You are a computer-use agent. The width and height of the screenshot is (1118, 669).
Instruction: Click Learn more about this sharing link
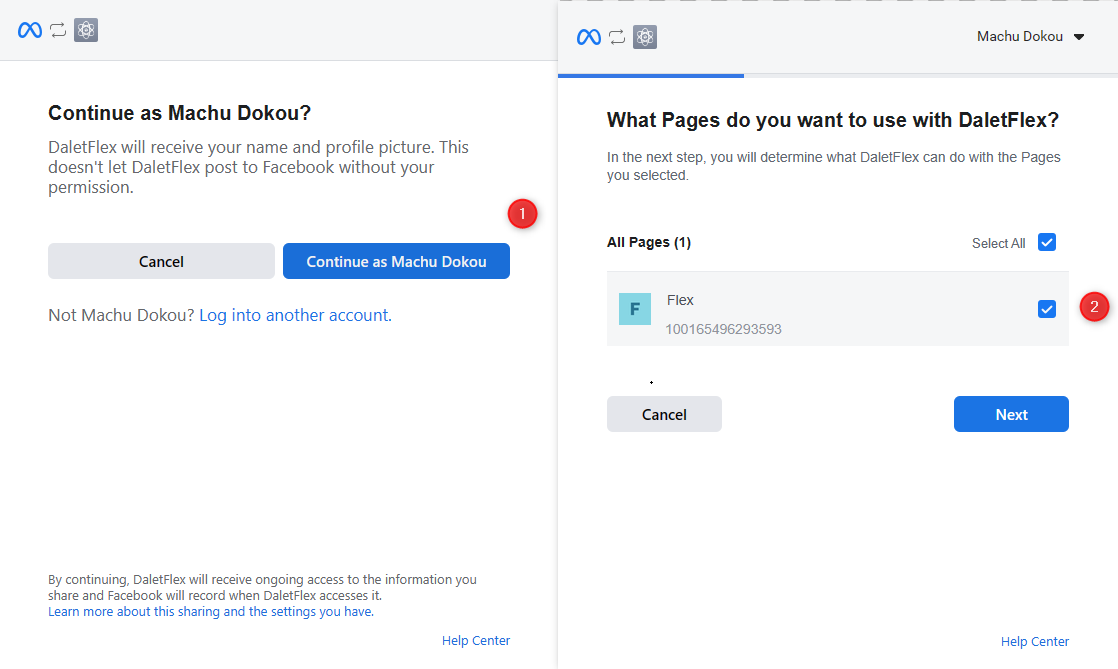pos(209,611)
